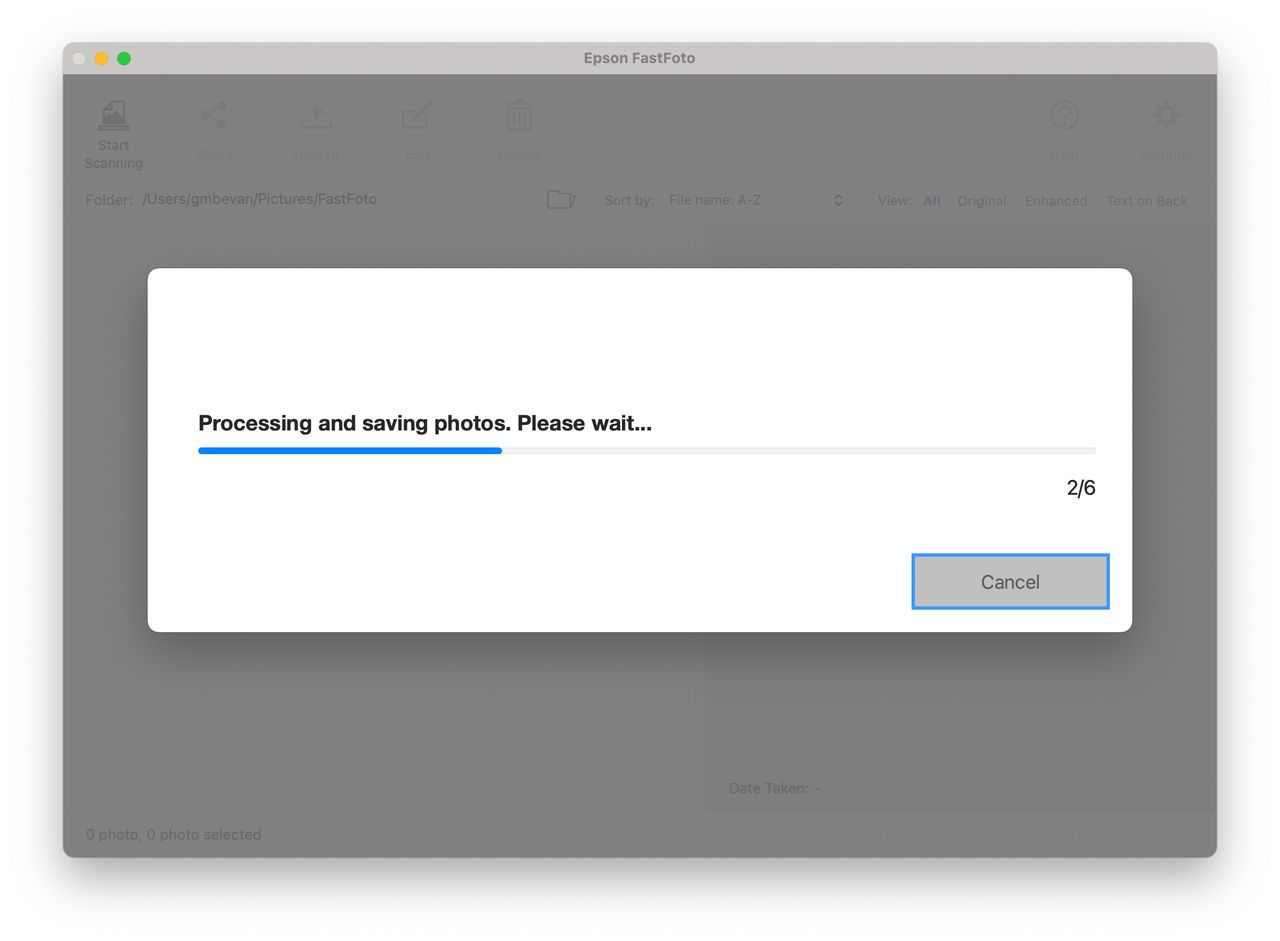Screen dimensions: 1280x941
Task: Click the yellow minimize window button
Action: point(101,58)
